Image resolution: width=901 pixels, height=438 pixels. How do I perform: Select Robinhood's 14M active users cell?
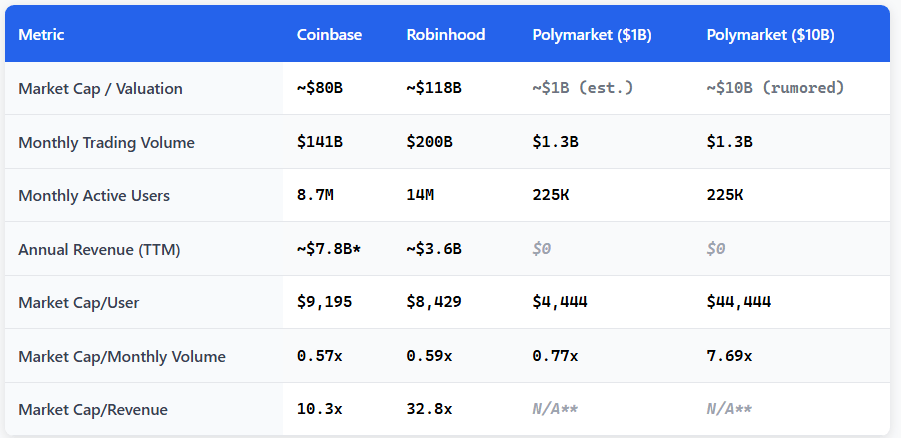pos(420,196)
